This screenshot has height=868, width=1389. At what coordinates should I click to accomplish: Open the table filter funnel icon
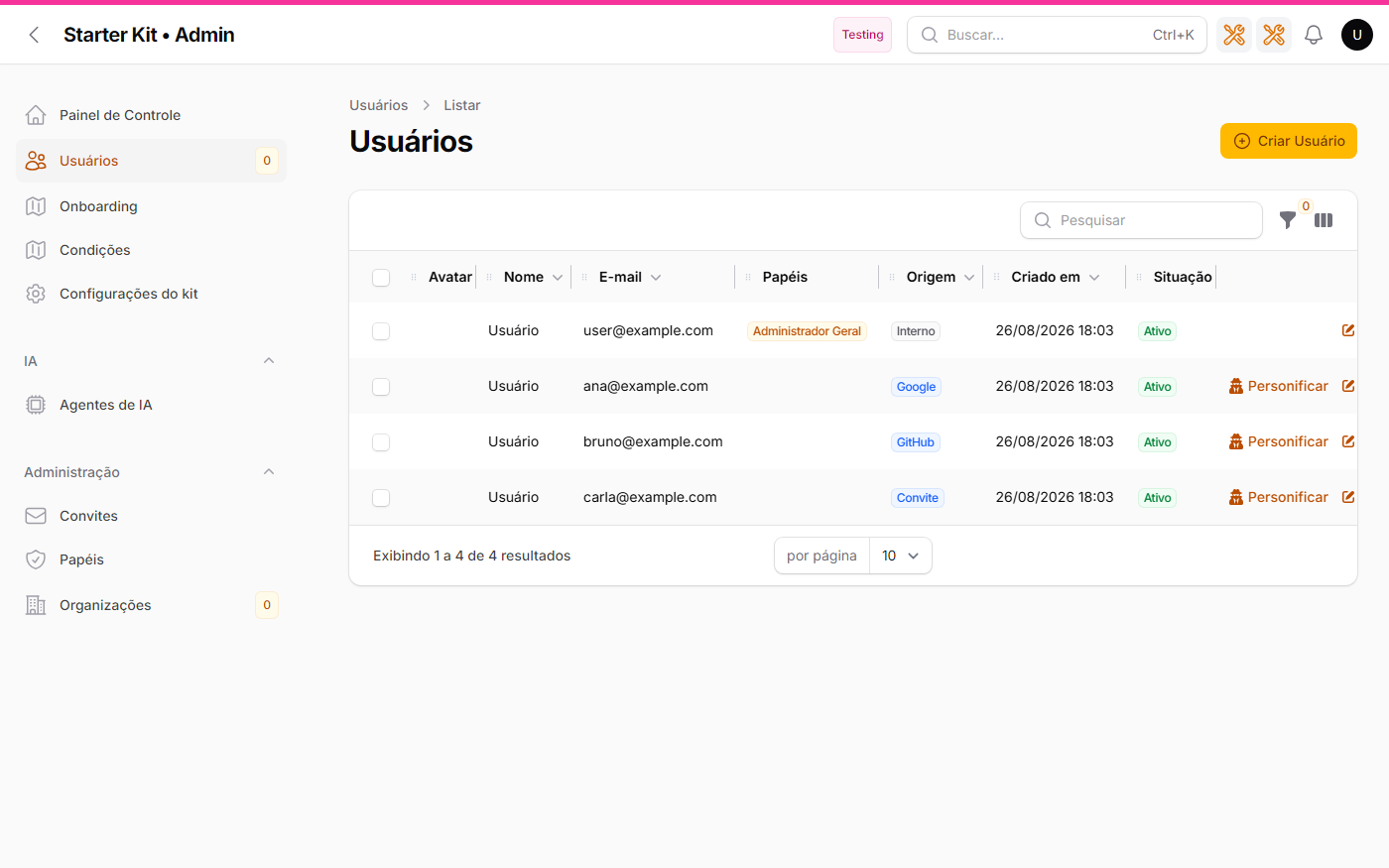click(x=1288, y=220)
